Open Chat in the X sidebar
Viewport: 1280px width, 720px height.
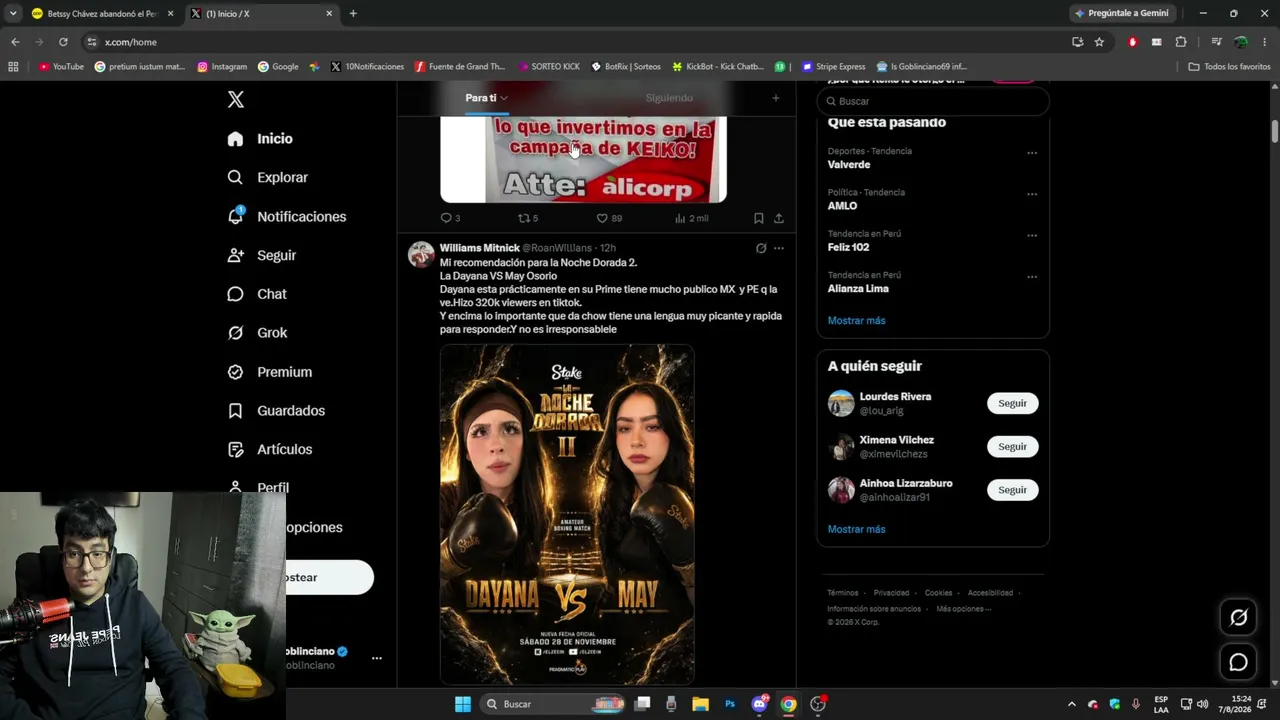pos(257,294)
